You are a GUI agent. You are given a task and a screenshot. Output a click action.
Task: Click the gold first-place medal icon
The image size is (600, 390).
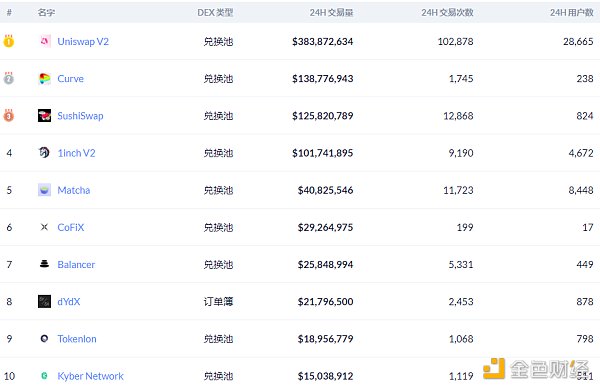pyautogui.click(x=9, y=41)
